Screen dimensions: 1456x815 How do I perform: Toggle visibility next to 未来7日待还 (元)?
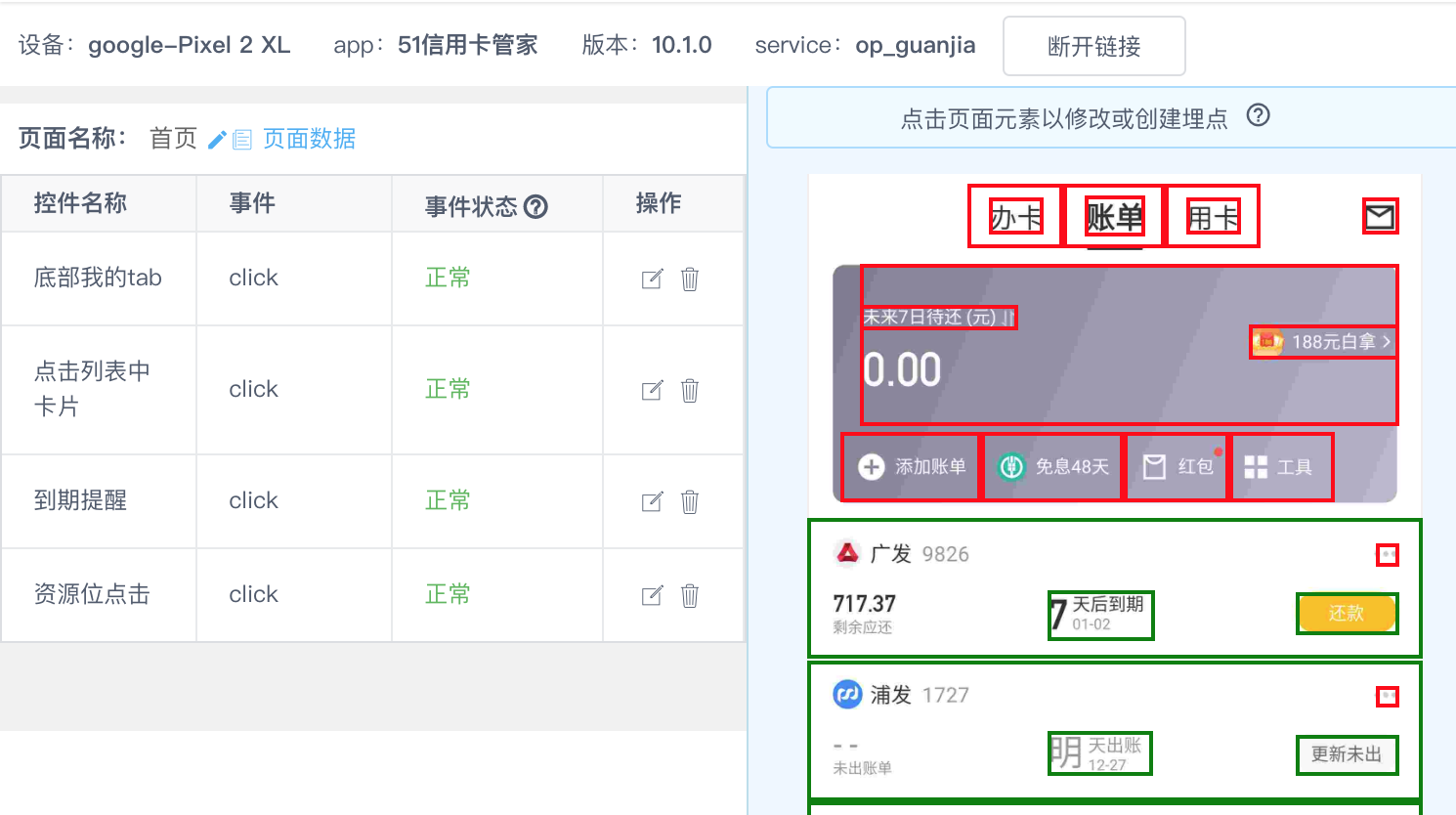(x=1007, y=318)
